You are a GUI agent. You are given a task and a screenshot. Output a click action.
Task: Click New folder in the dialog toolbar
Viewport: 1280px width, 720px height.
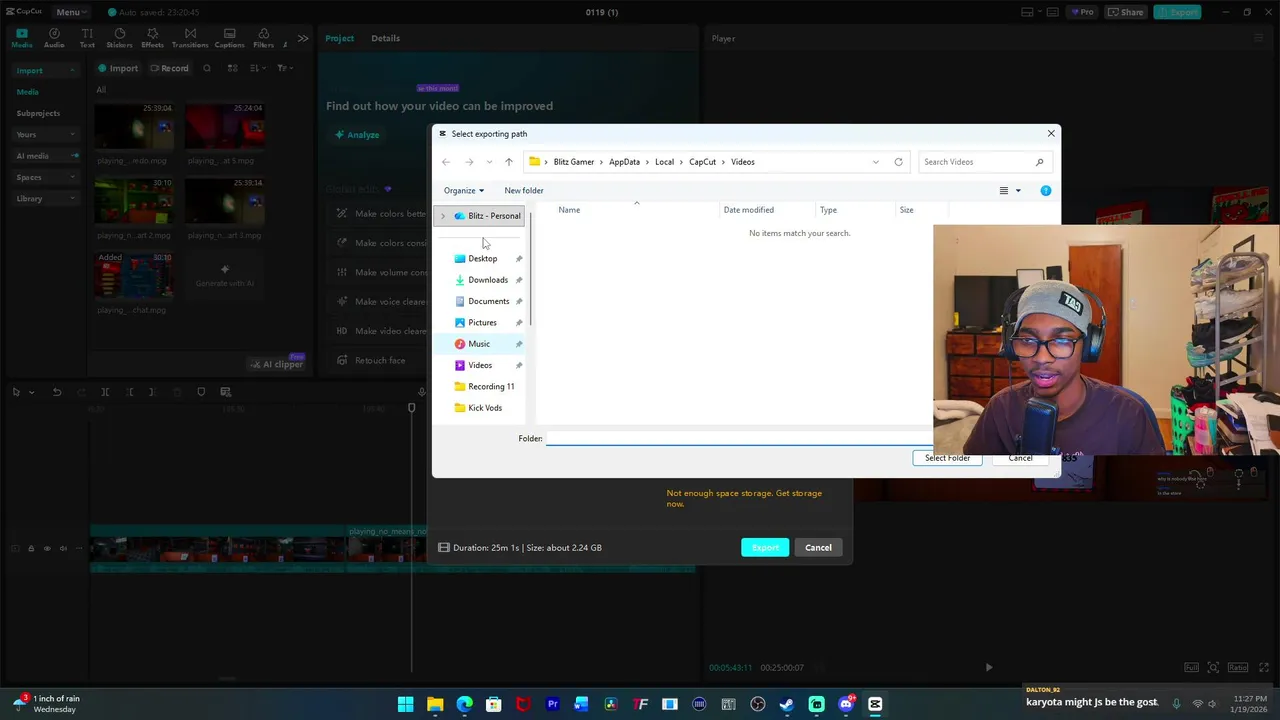(524, 190)
